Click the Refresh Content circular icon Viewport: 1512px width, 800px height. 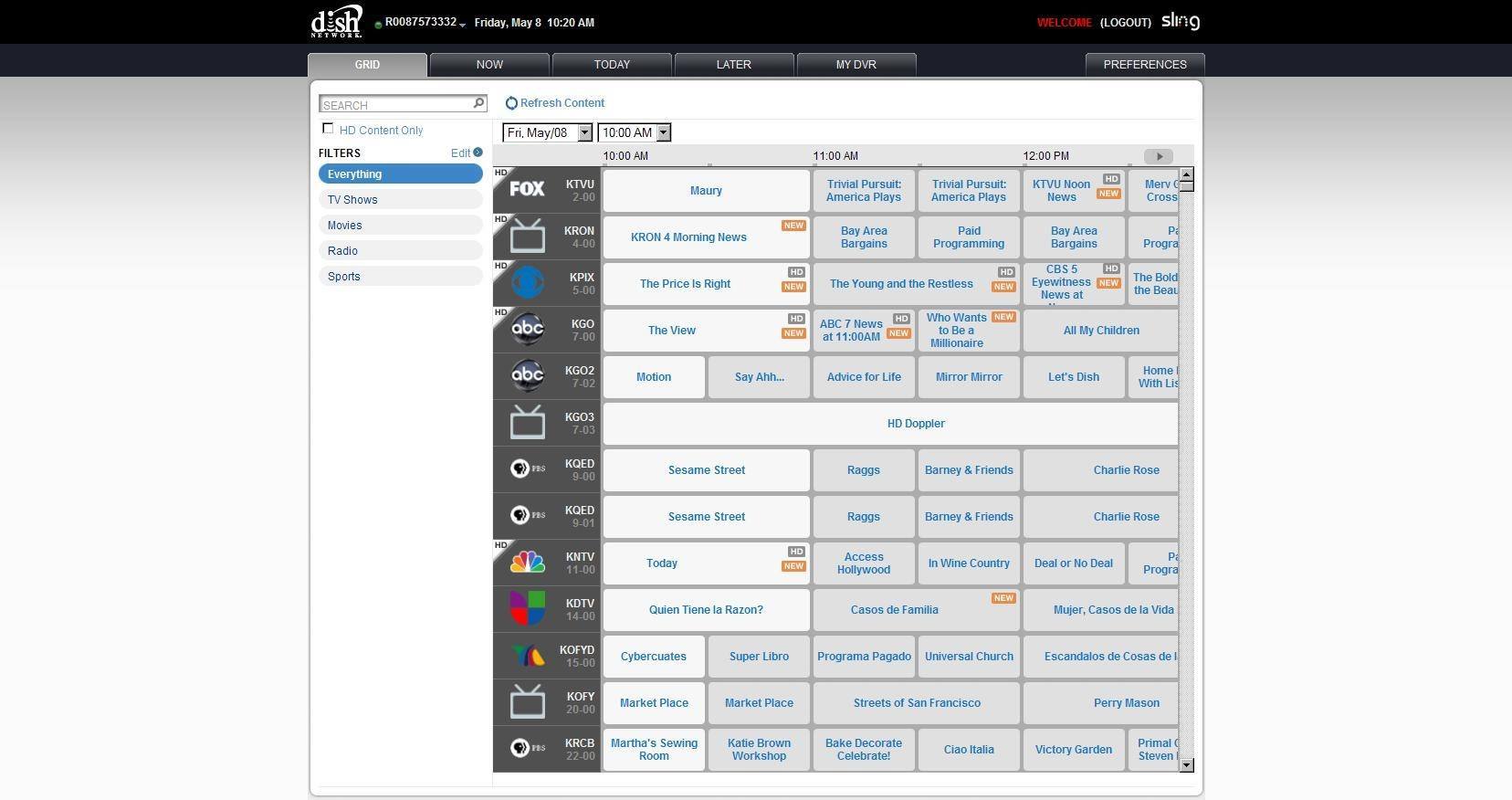pyautogui.click(x=511, y=103)
